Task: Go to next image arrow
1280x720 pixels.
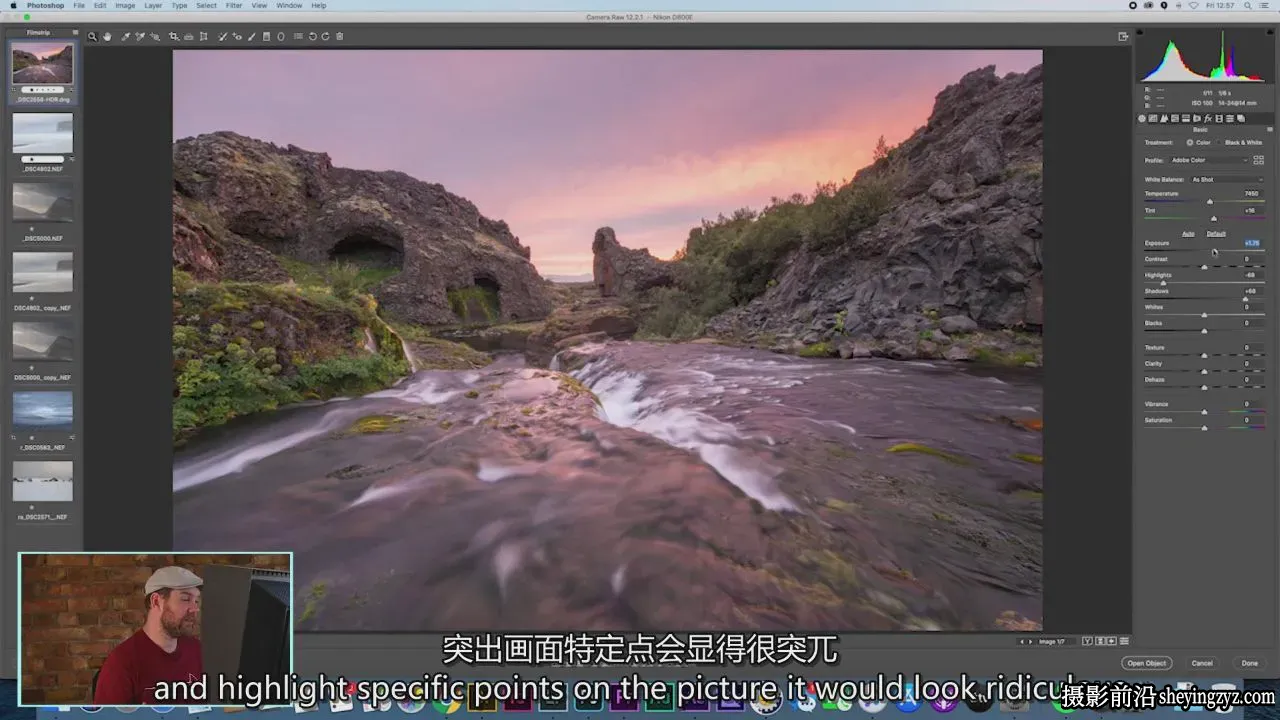Action: tap(1030, 641)
